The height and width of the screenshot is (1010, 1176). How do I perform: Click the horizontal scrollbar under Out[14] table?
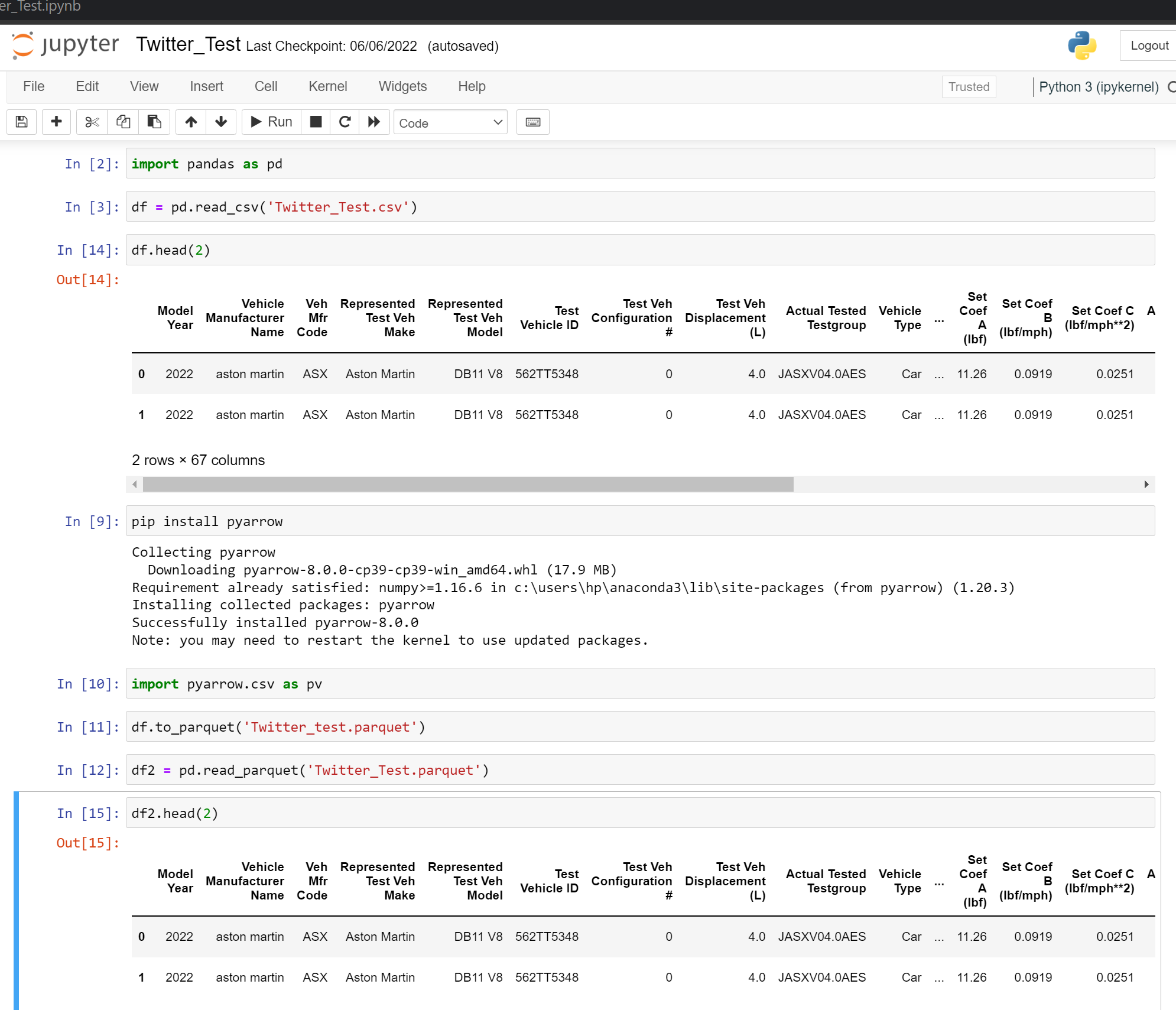point(468,485)
